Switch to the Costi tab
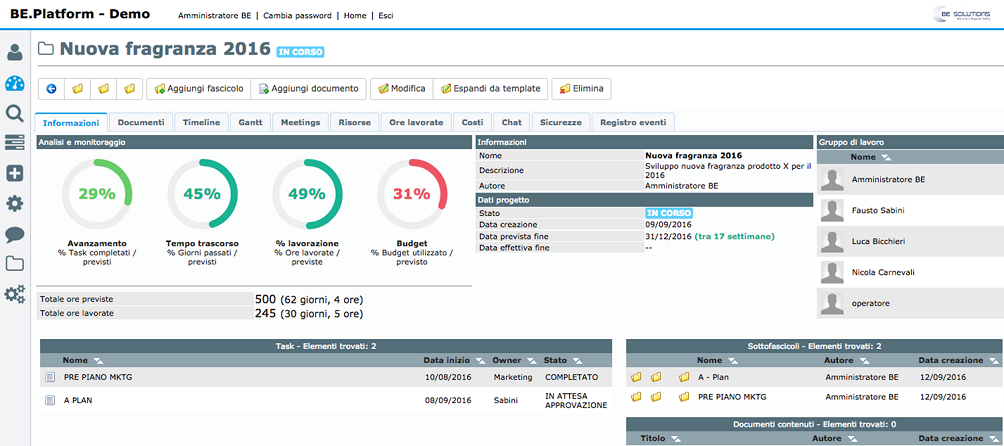This screenshot has width=1004, height=446. click(473, 122)
